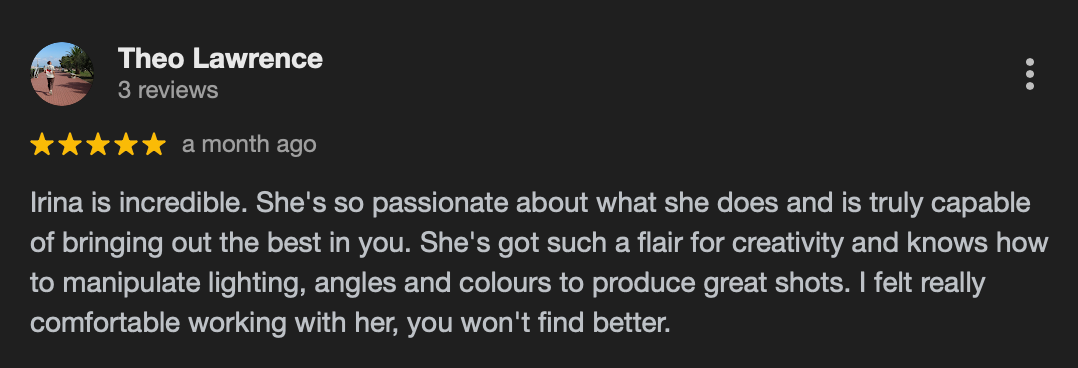The height and width of the screenshot is (368, 1078).
Task: Select the third gold rating star
Action: pyautogui.click(x=98, y=144)
